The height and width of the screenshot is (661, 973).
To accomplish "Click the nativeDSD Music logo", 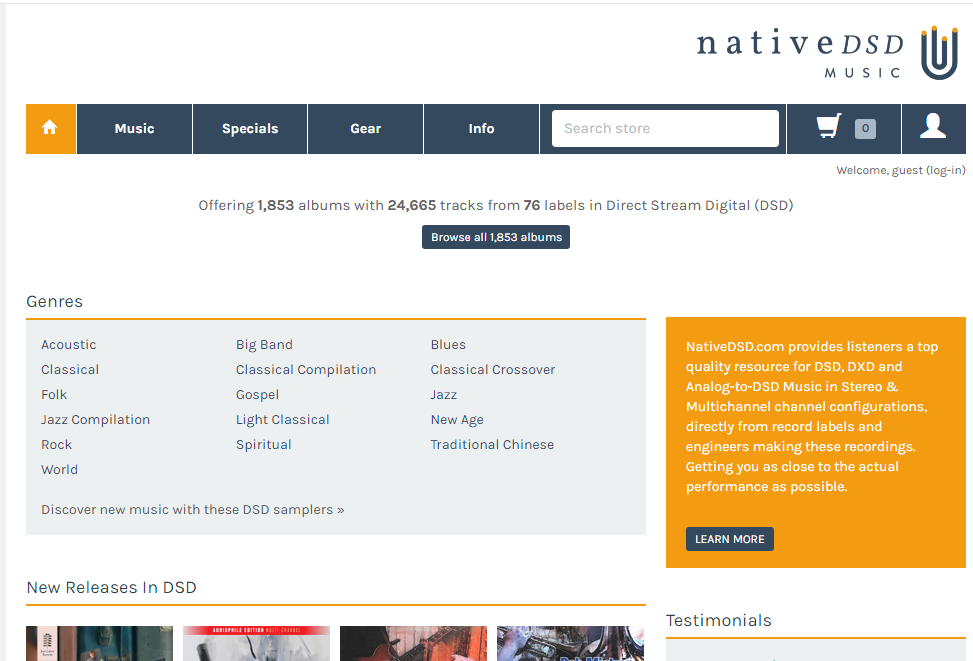I will [827, 53].
